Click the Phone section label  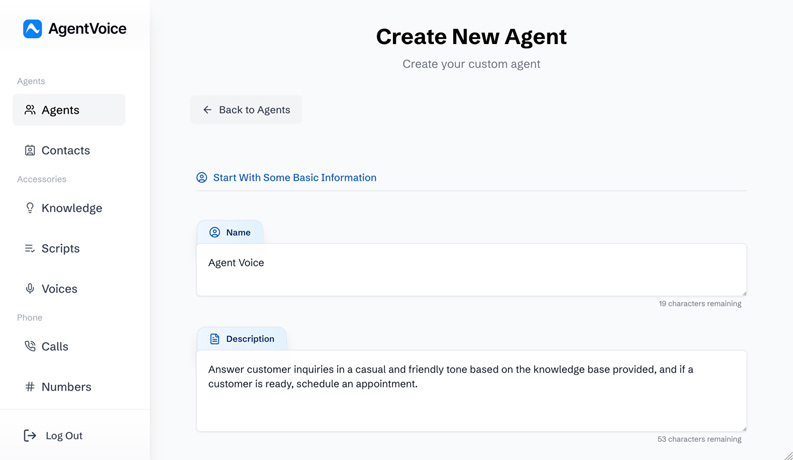click(29, 317)
